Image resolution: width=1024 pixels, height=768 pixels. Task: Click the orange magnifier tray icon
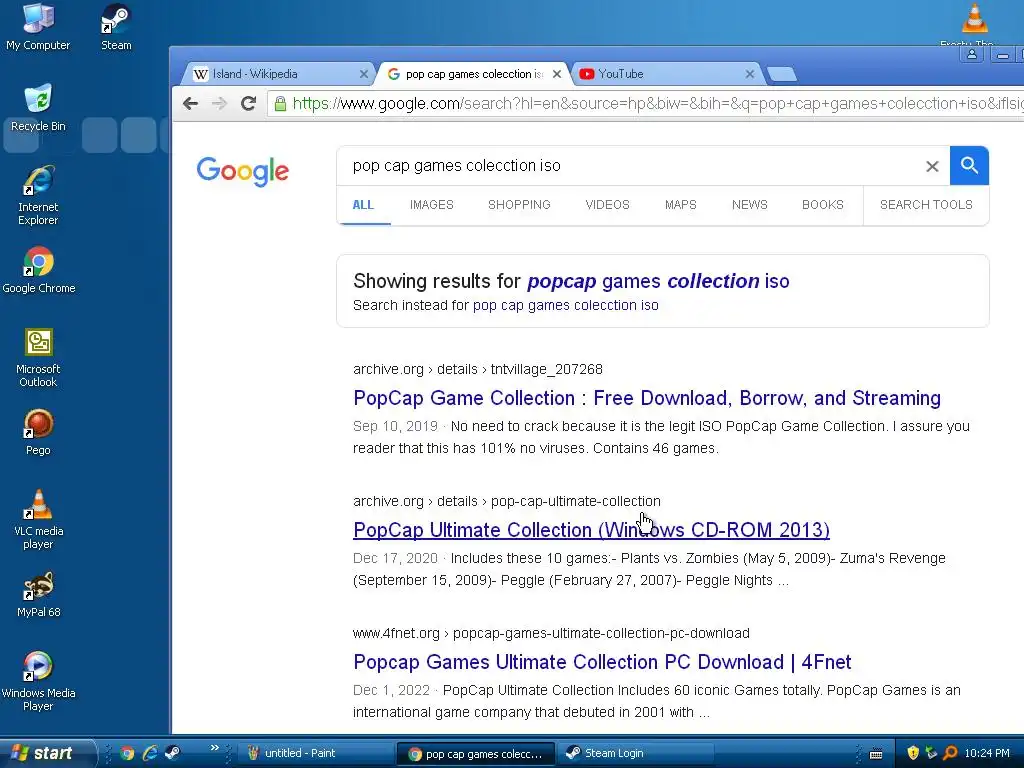[950, 754]
